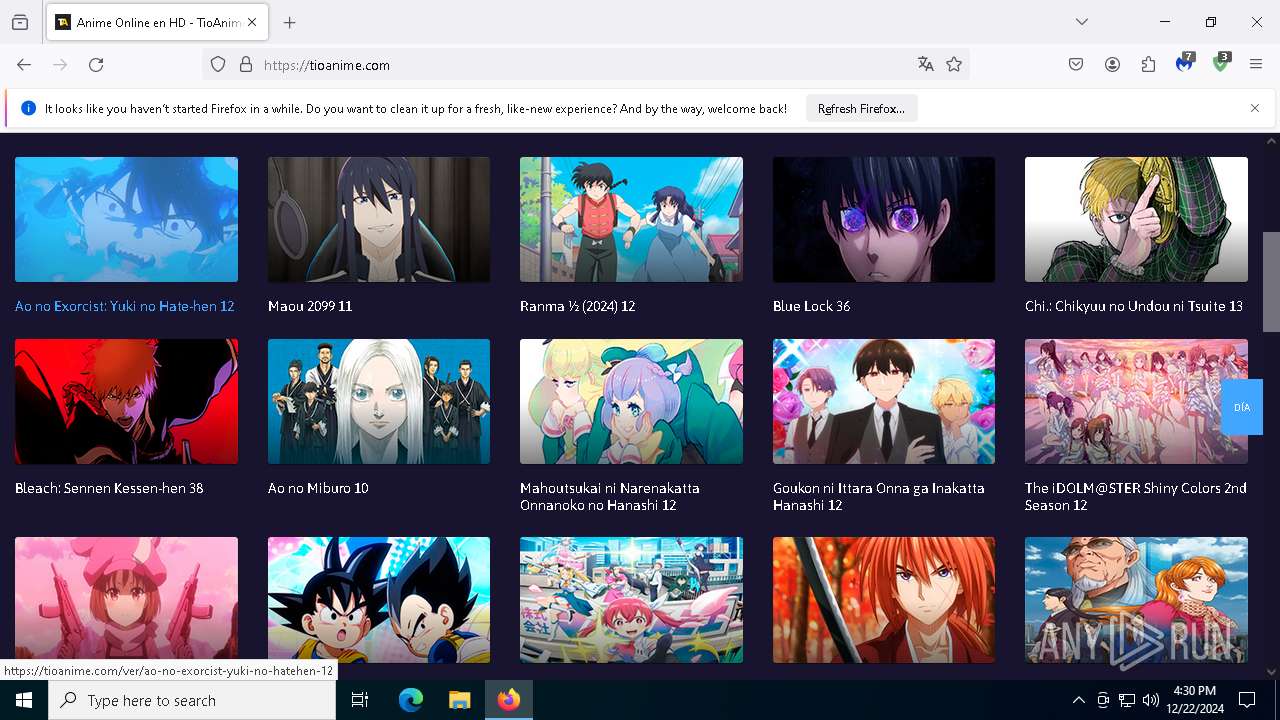This screenshot has width=1280, height=720.
Task: Open File Explorer from the taskbar
Action: [459, 700]
